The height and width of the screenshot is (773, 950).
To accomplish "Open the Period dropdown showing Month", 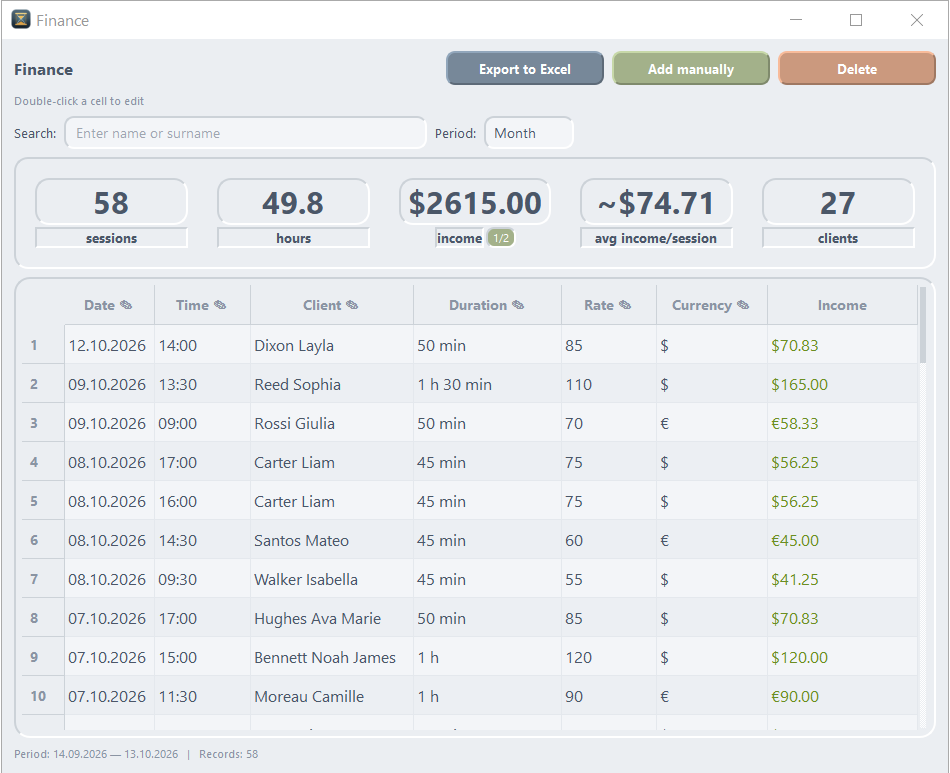I will (x=529, y=133).
